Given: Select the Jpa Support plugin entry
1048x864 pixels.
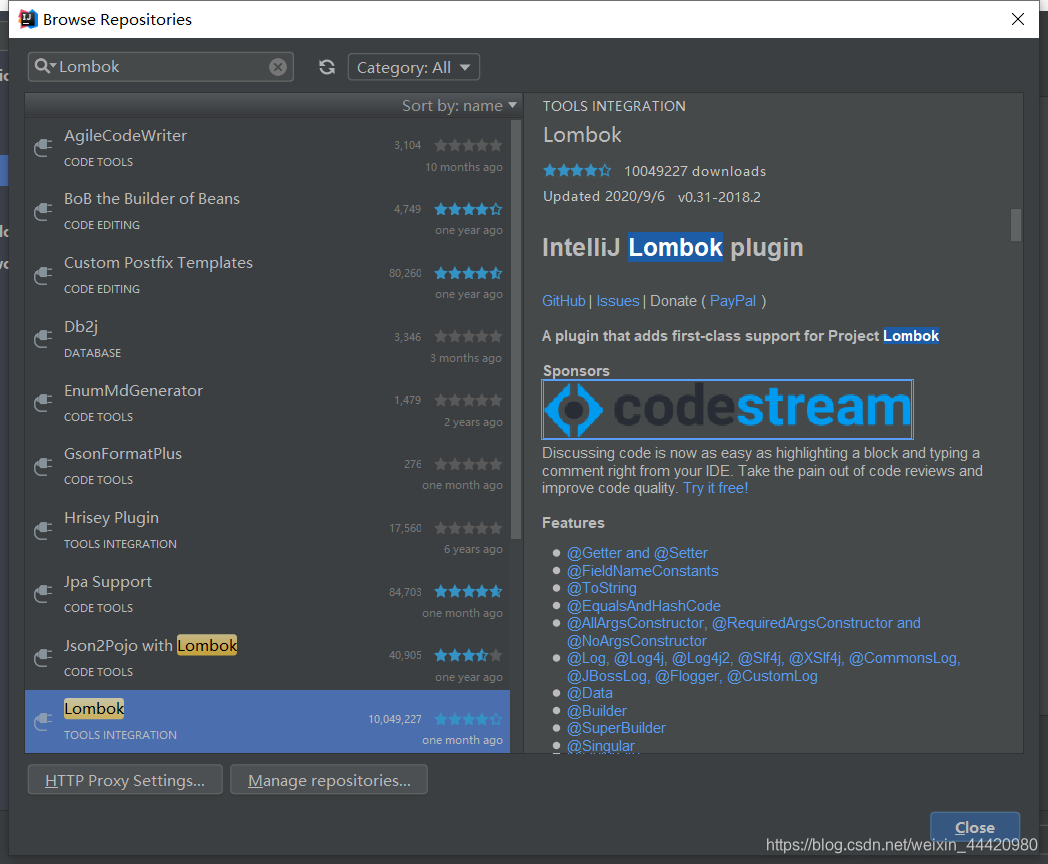Looking at the screenshot, I should (267, 595).
